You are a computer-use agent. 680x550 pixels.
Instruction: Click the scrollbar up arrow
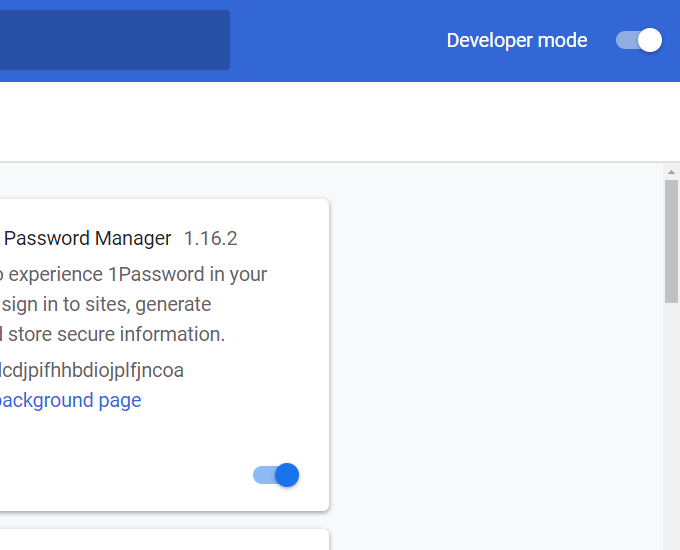[x=671, y=172]
